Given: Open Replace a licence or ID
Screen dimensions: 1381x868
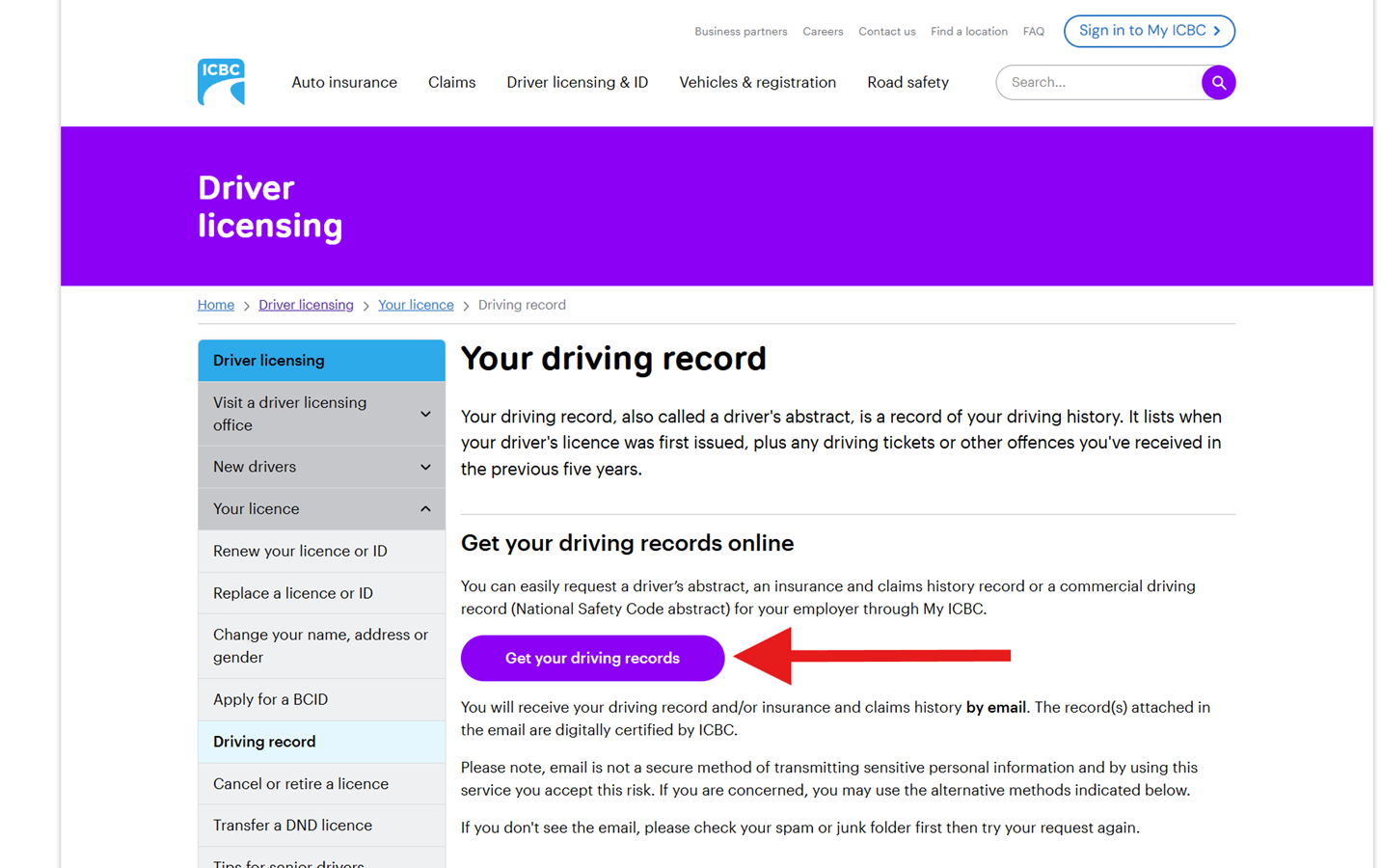Looking at the screenshot, I should (x=321, y=593).
